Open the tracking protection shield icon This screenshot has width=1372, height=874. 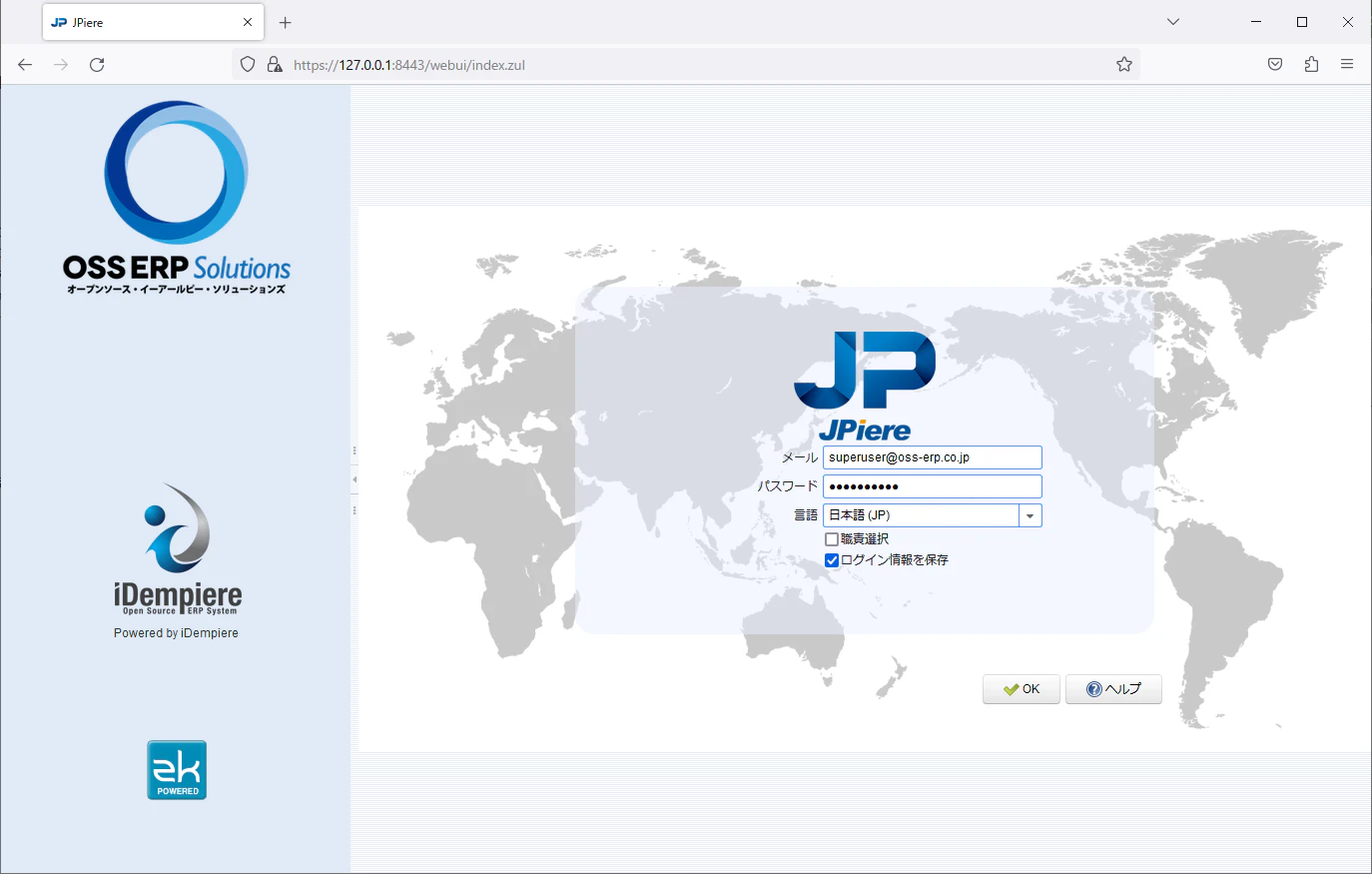click(248, 65)
